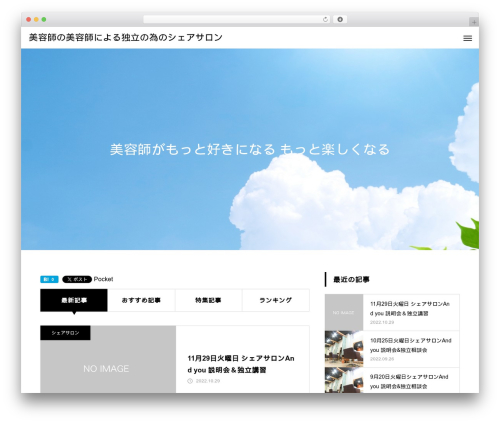Image resolution: width=500 pixels, height=423 pixels.
Task: Click the シェアサロン category label
Action: click(65, 333)
